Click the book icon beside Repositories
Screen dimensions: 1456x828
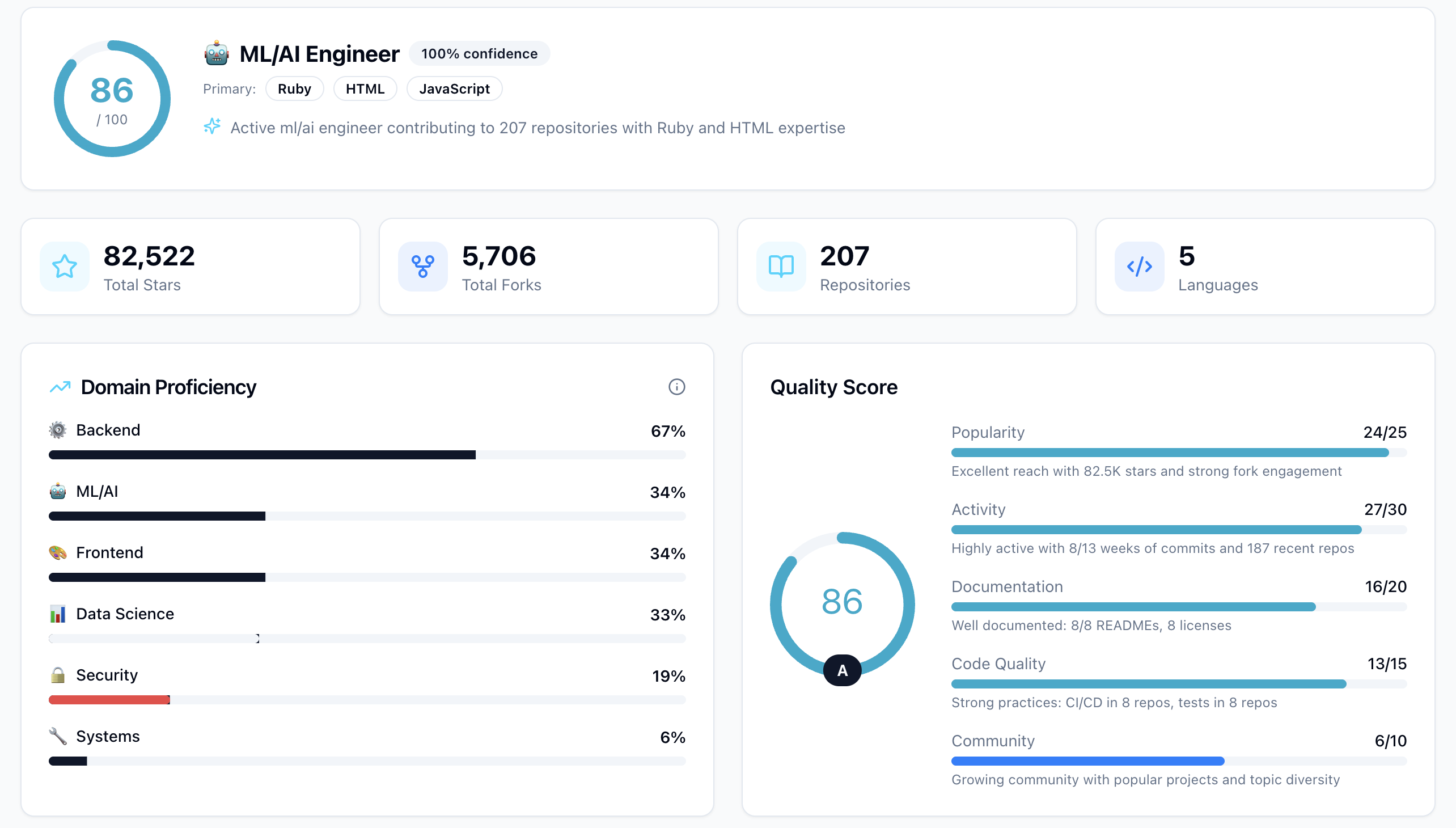pos(781,266)
